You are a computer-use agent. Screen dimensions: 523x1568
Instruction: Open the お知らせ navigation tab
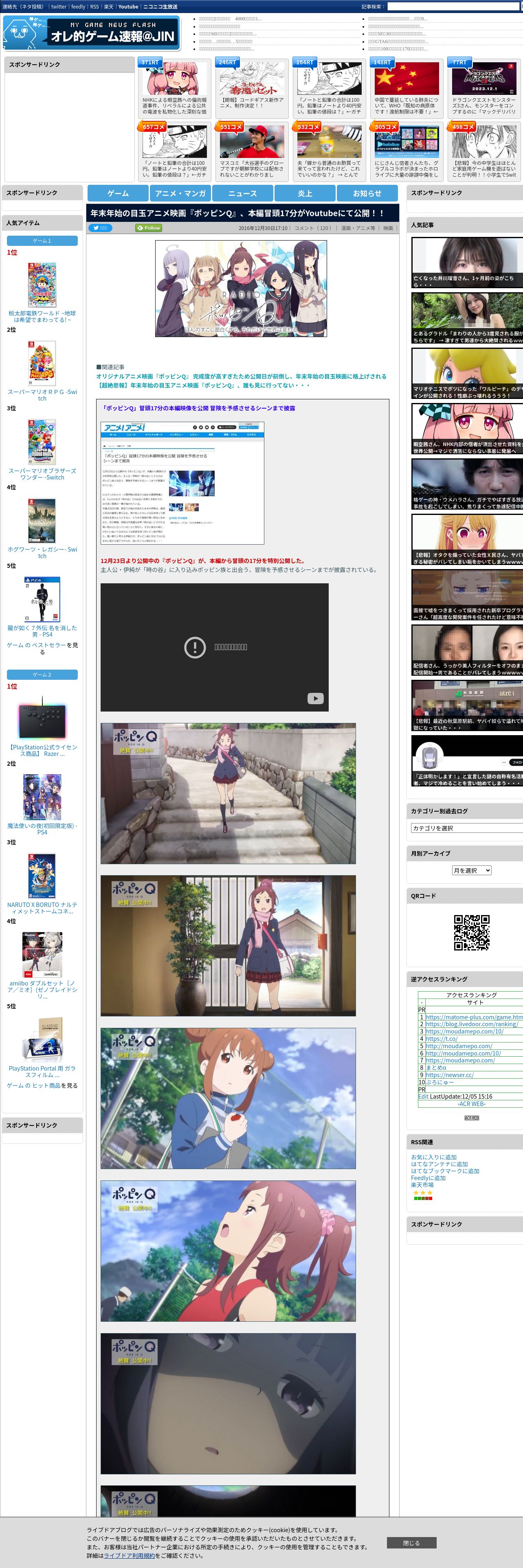(x=367, y=193)
